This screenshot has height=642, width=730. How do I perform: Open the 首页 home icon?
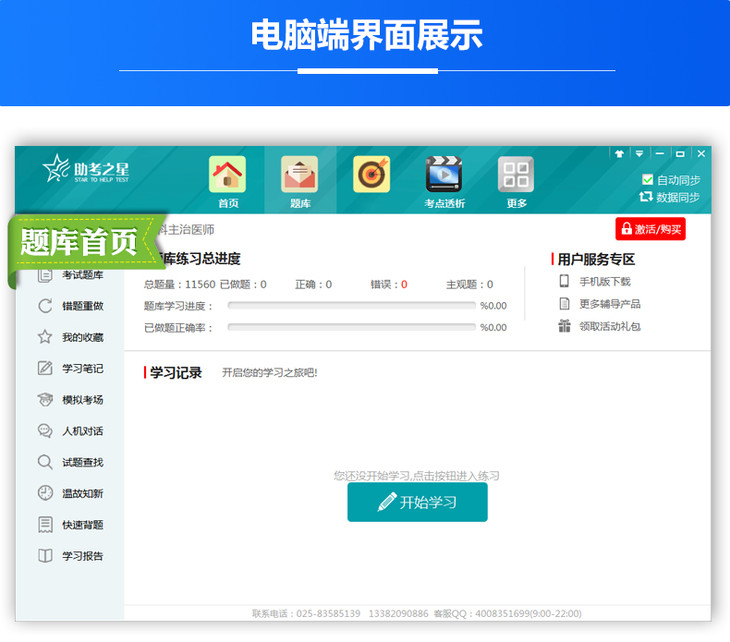click(x=227, y=175)
